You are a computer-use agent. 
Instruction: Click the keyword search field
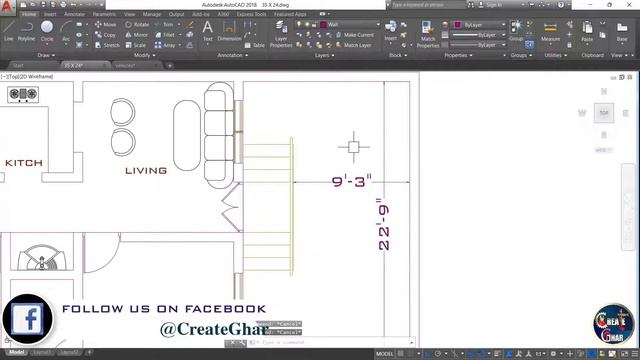429,5
